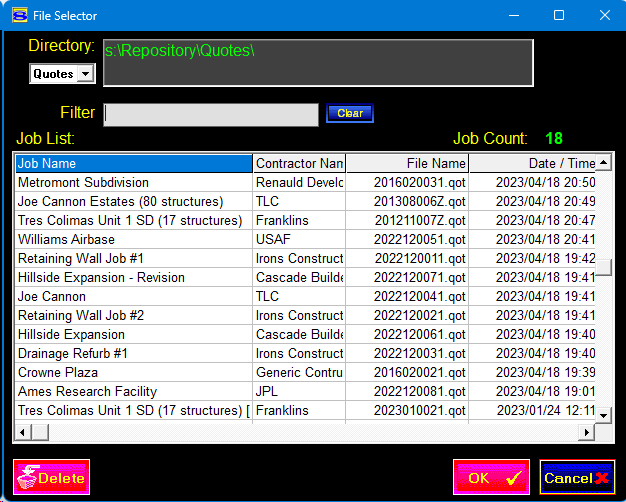Image resolution: width=626 pixels, height=502 pixels.
Task: Click Franklins contractor in 2023010021.qot row
Action: [299, 410]
